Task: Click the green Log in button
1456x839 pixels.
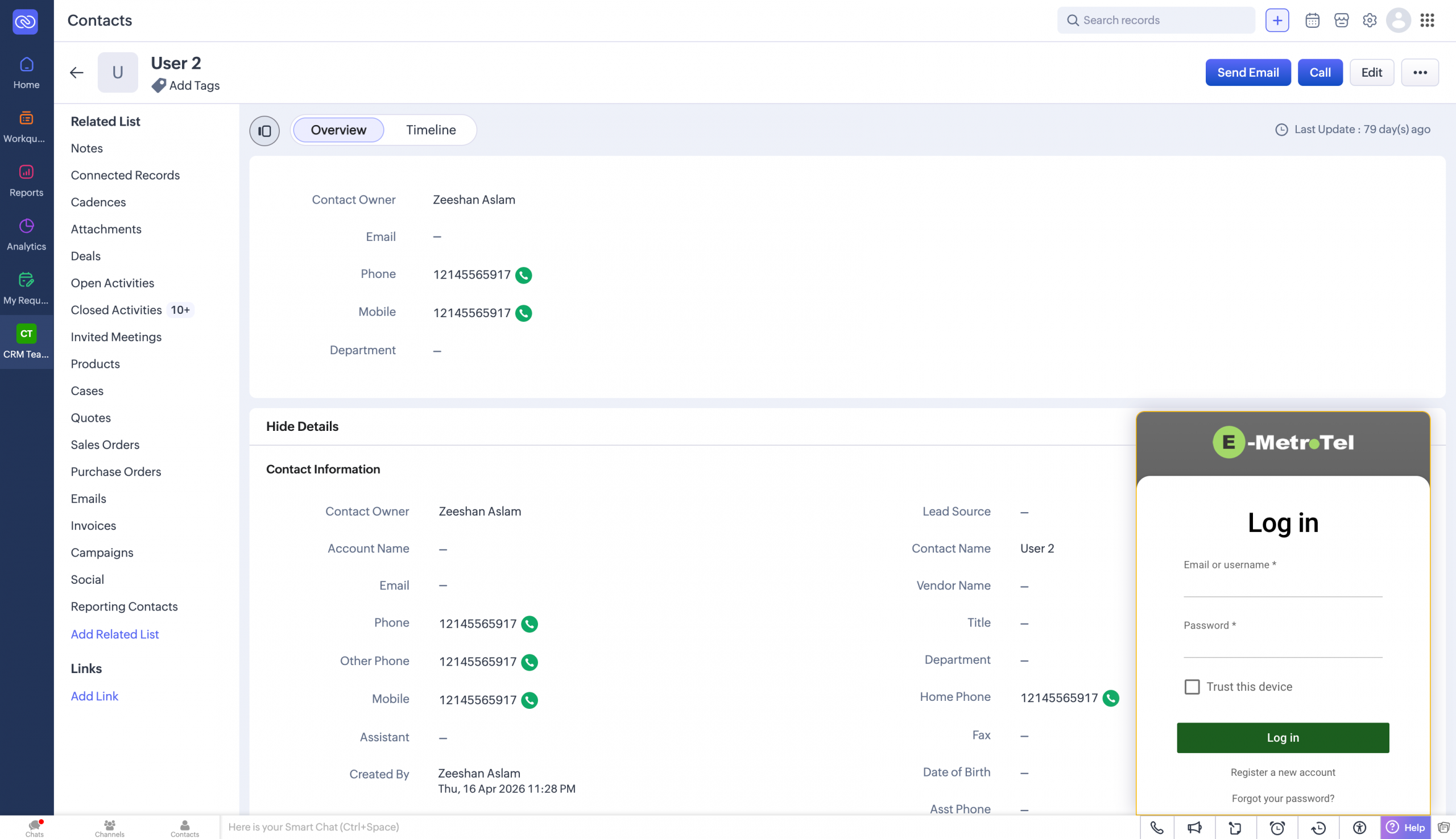Action: [x=1283, y=738]
